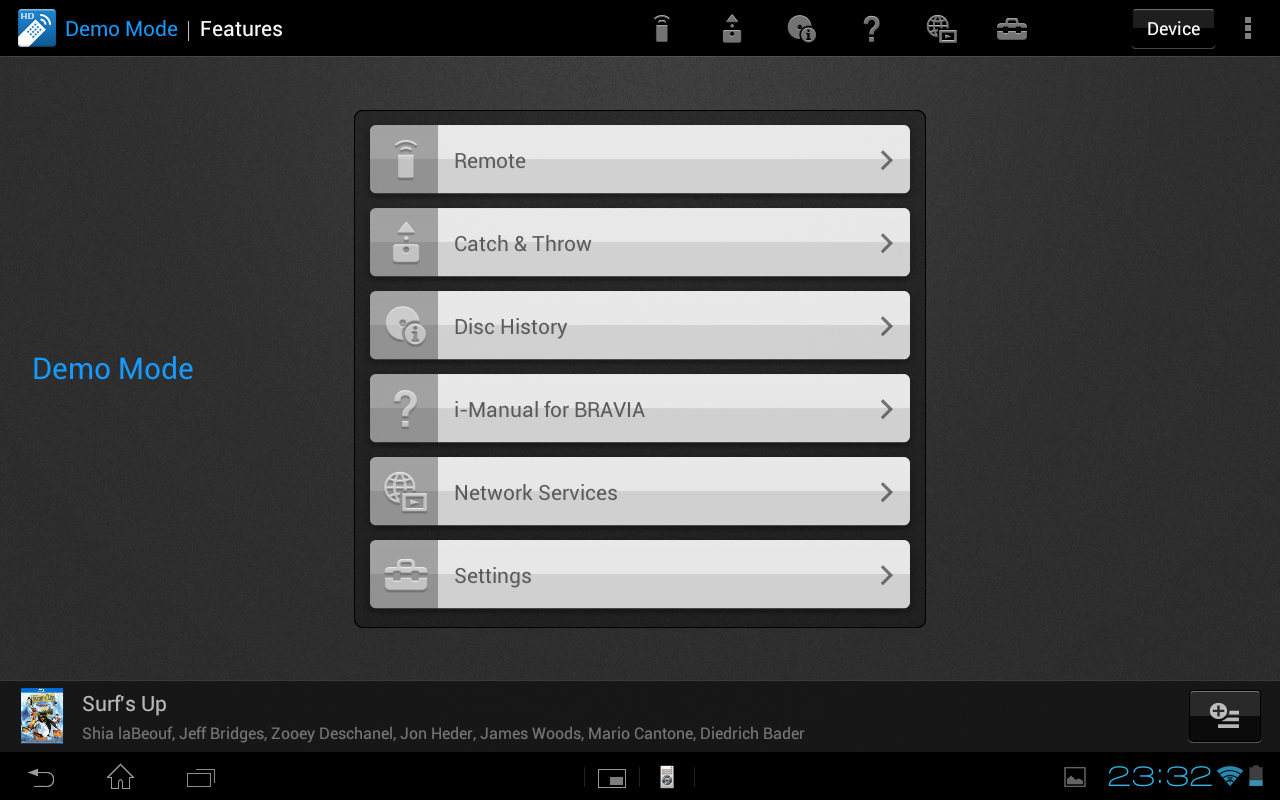Tap the question mark icon in i-Manual row
Screen dimensions: 1280x800
point(405,409)
